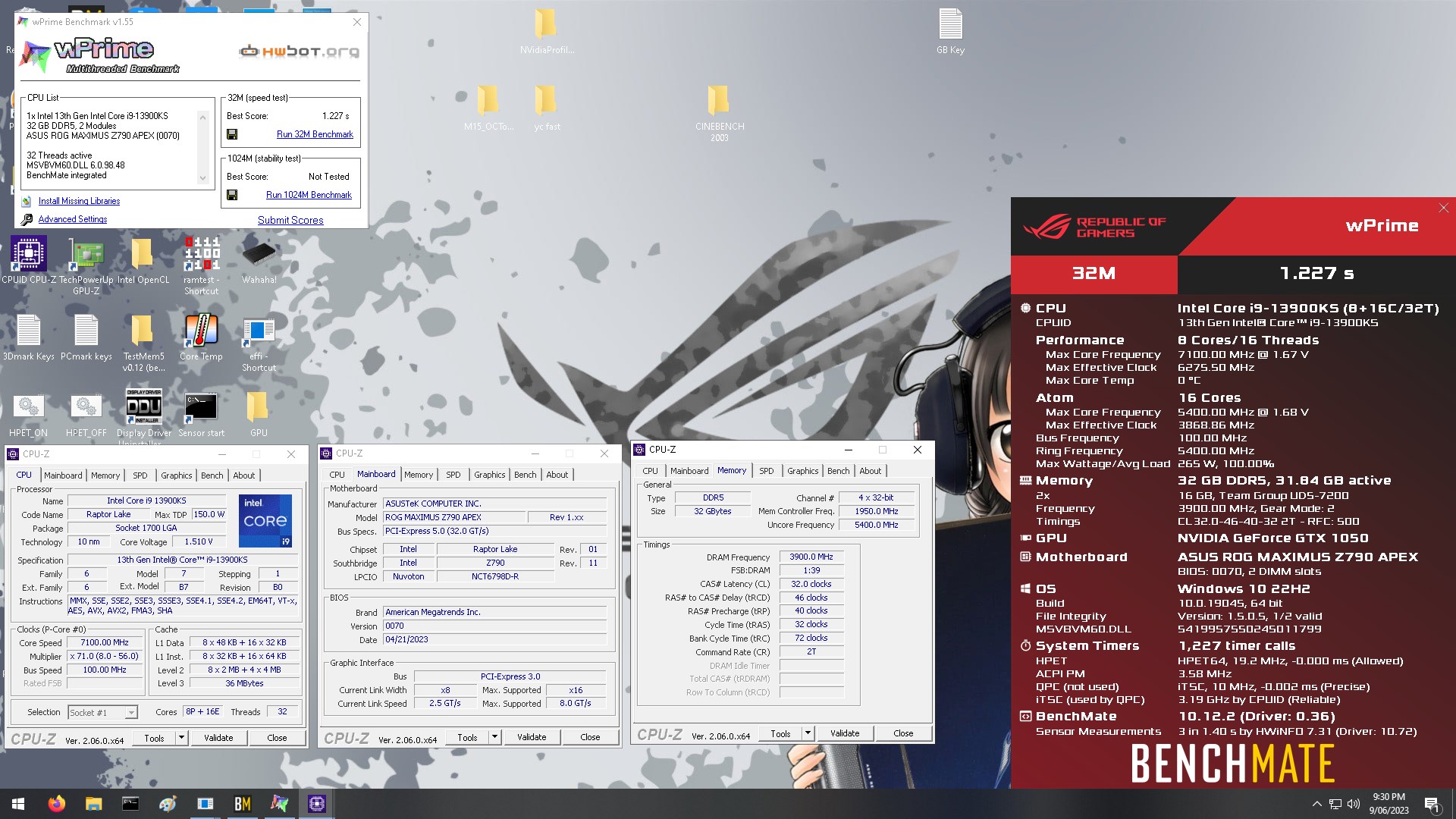The image size is (1456, 819).
Task: Click Tools button in right CPU-Z window
Action: pos(780,733)
